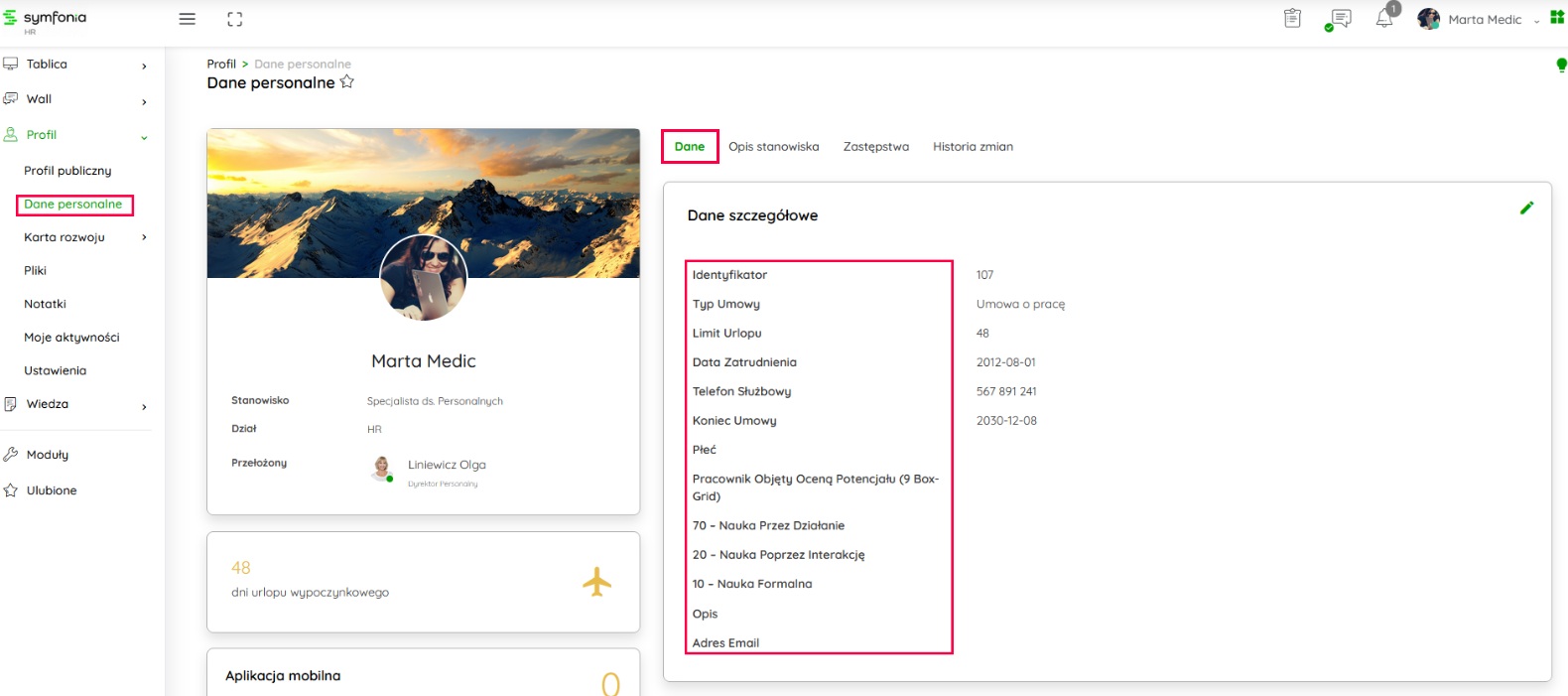This screenshot has height=696, width=1568.
Task: Open supervisor Liniewicz Olga's profile
Action: [446, 465]
